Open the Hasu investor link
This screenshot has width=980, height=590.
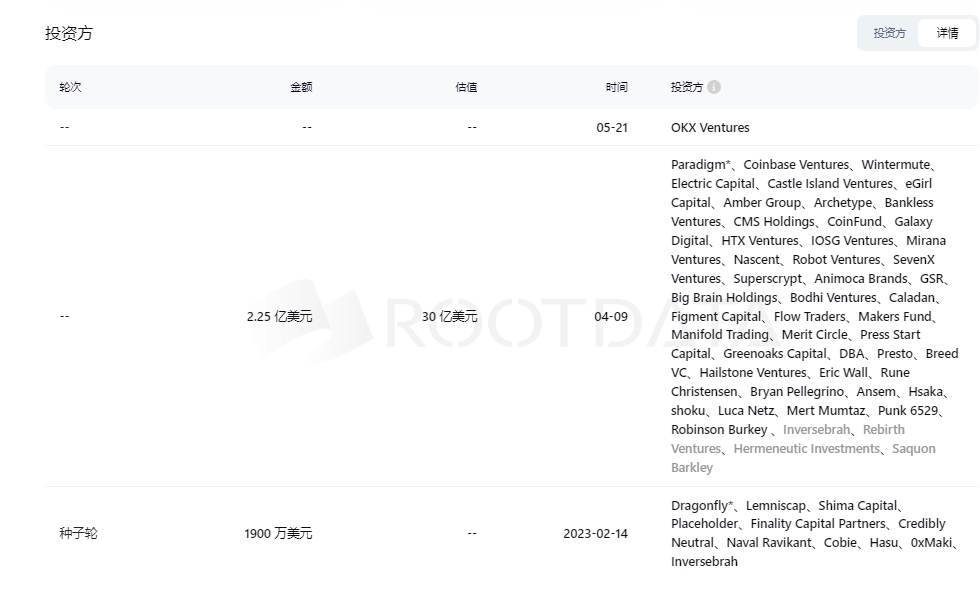tap(884, 542)
